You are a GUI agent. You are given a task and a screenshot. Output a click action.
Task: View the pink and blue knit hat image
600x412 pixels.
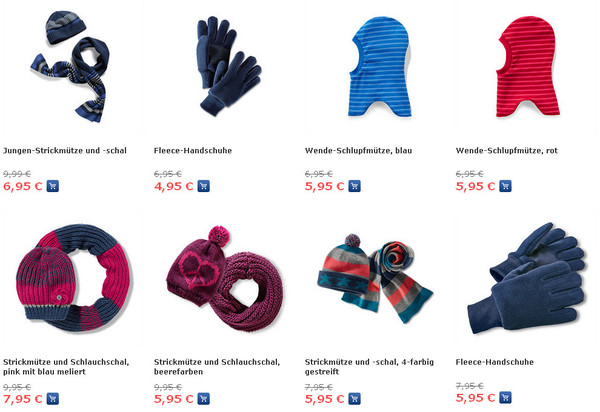[73, 278]
